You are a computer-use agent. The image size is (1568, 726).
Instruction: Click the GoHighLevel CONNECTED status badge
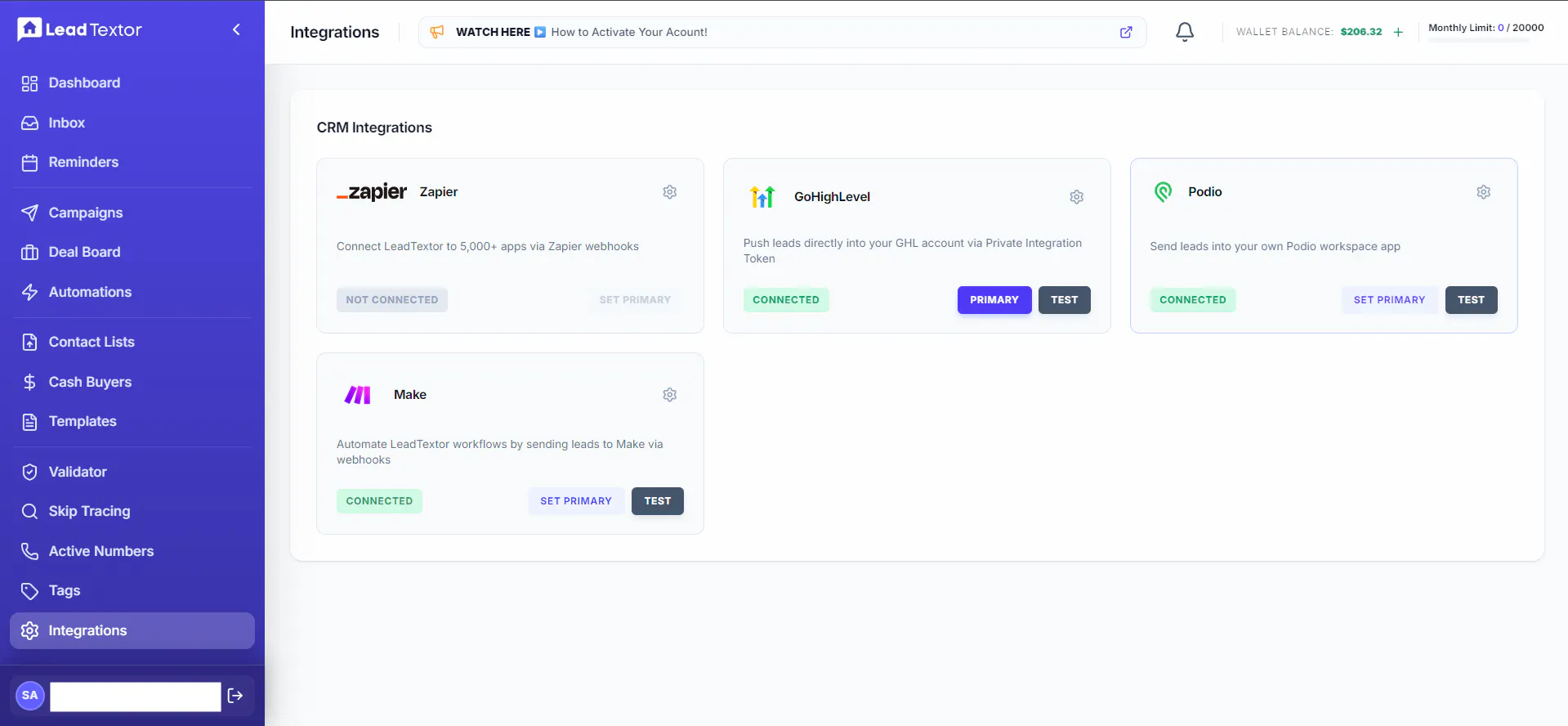(x=786, y=300)
